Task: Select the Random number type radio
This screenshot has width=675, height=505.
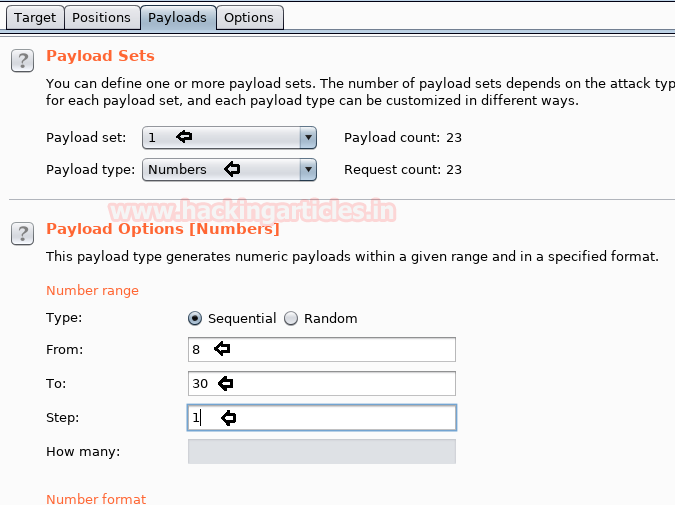Action: pyautogui.click(x=291, y=318)
